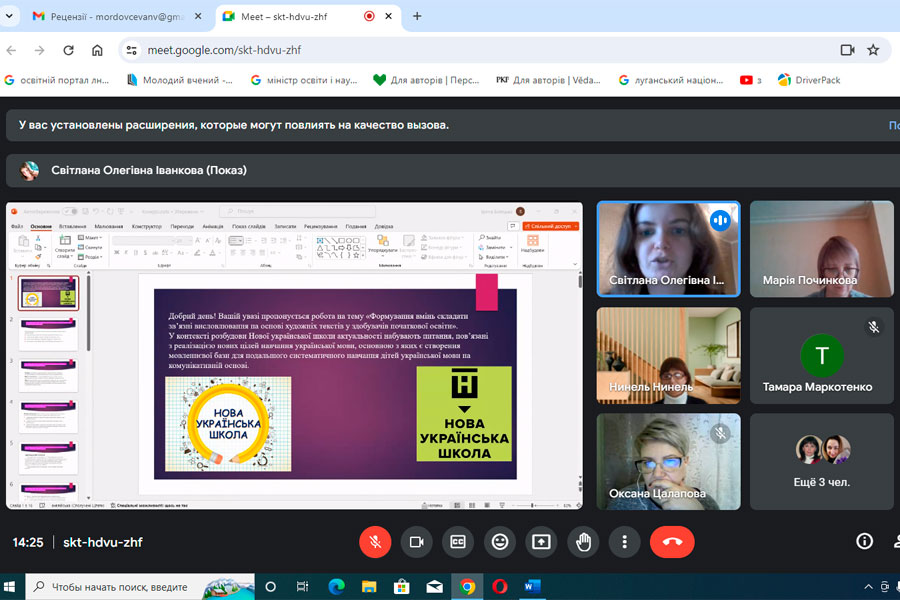Click the camera permission icon in address bar
Viewport: 900px width, 600px height.
[848, 50]
